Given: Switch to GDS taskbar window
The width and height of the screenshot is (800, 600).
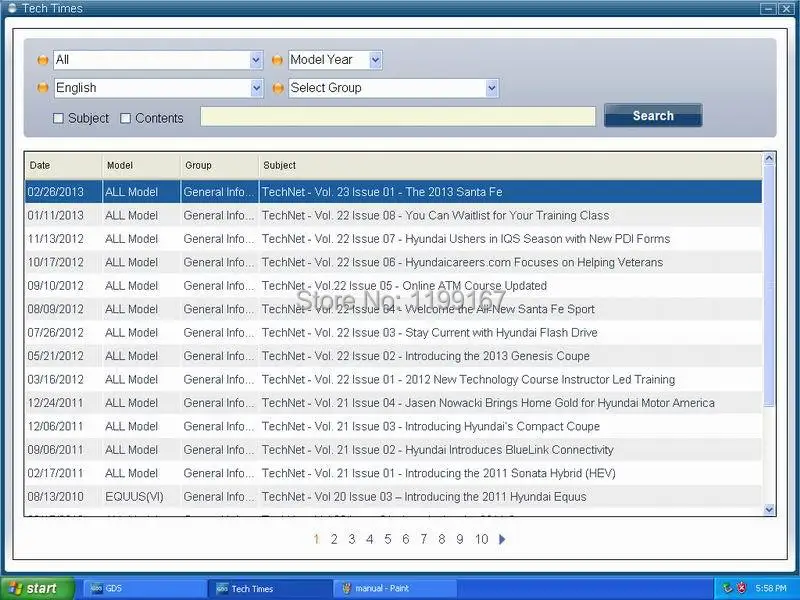Looking at the screenshot, I should [x=145, y=588].
